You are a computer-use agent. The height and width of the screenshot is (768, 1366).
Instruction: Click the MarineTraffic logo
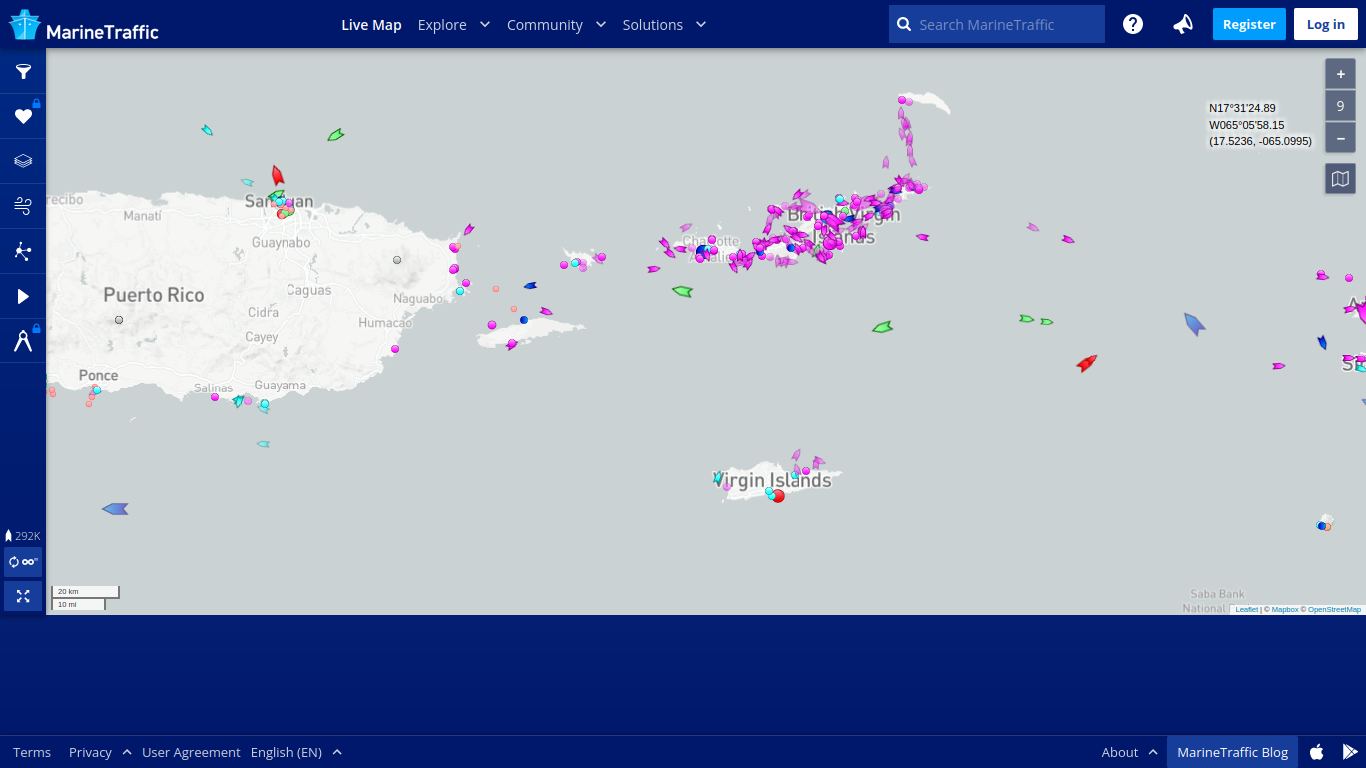pyautogui.click(x=84, y=25)
